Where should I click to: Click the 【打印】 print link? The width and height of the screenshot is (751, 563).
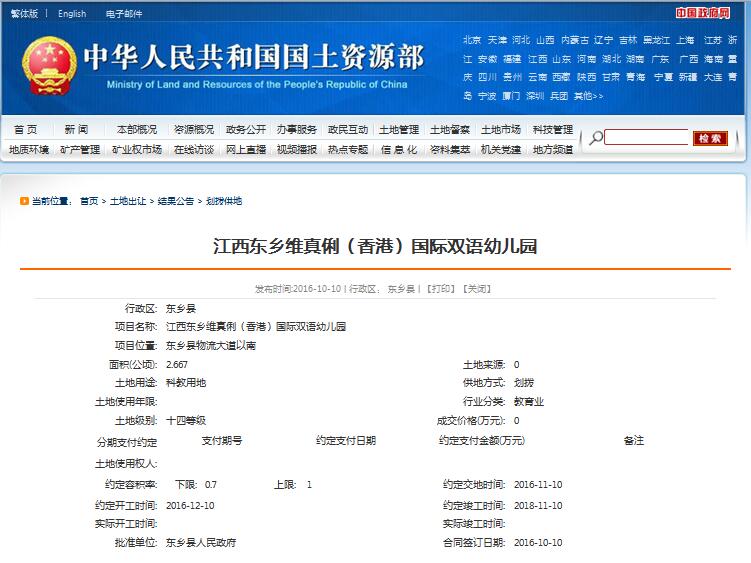tap(440, 289)
